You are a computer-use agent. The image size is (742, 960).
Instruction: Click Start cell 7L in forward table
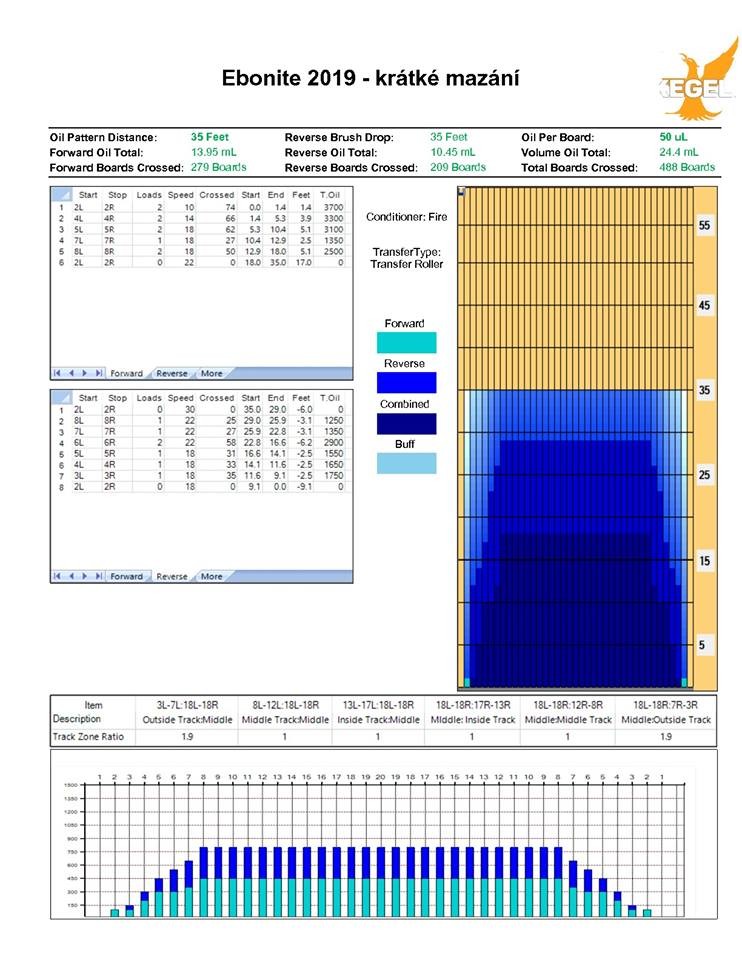(79, 241)
